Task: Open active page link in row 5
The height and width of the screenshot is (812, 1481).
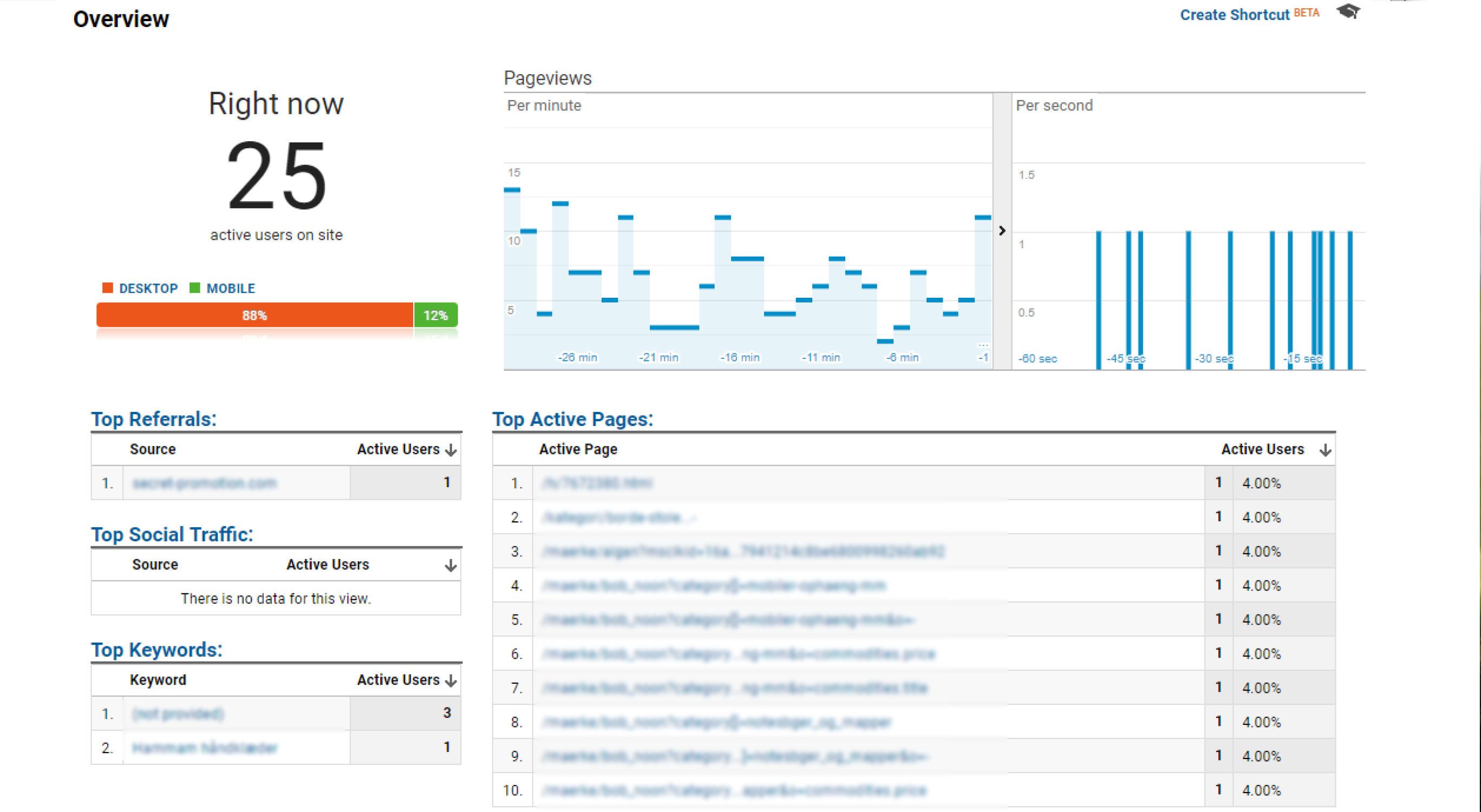Action: 728,620
